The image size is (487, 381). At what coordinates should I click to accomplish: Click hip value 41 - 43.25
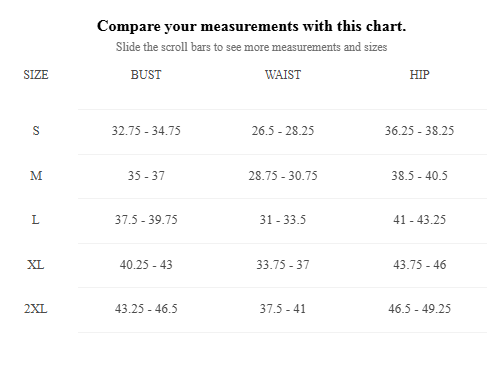point(419,220)
